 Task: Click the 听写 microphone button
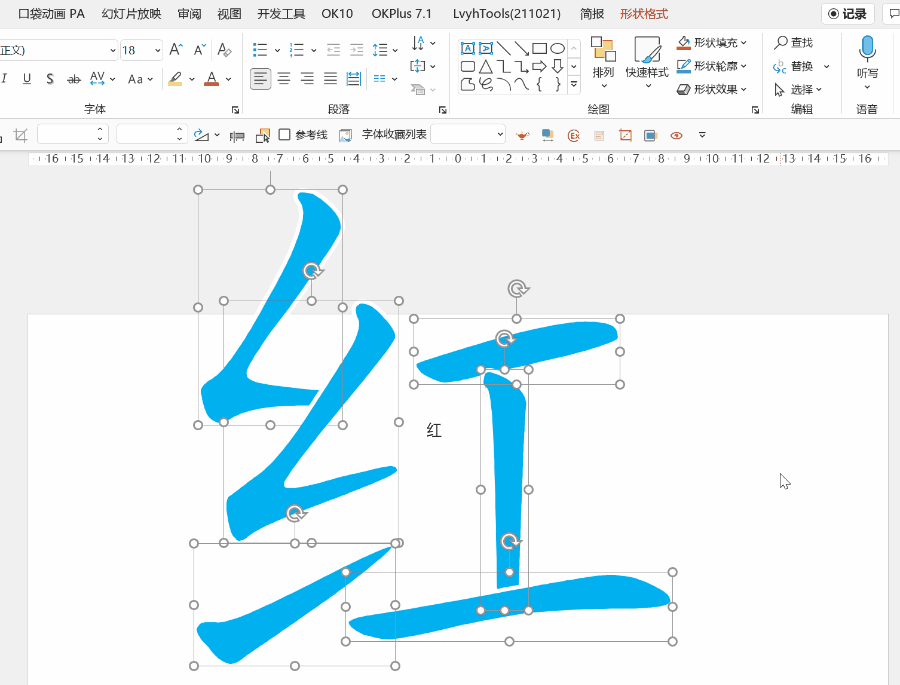[867, 63]
